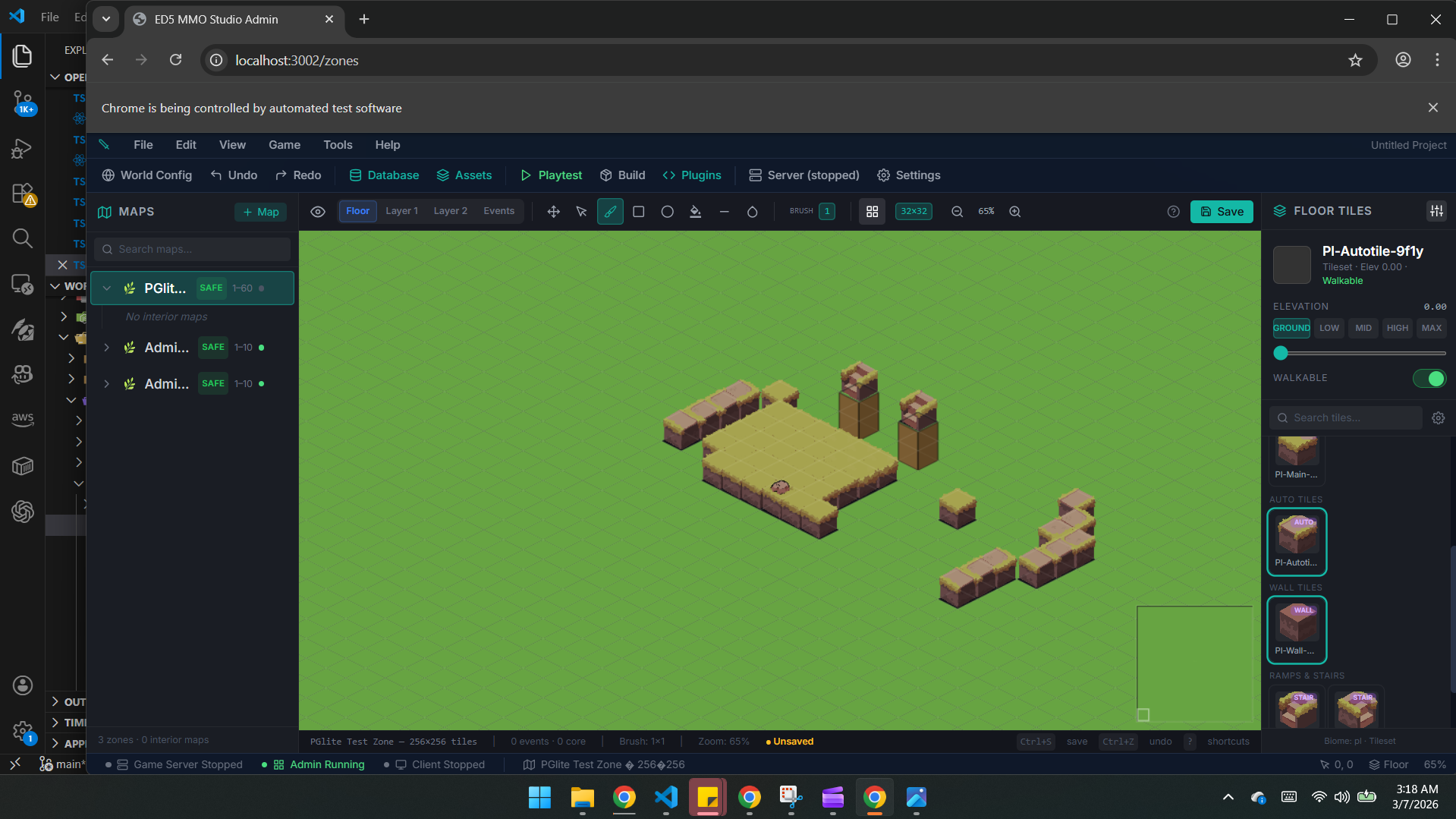Switch to Layer 1 tab
This screenshot has height=819, width=1456.
(401, 211)
